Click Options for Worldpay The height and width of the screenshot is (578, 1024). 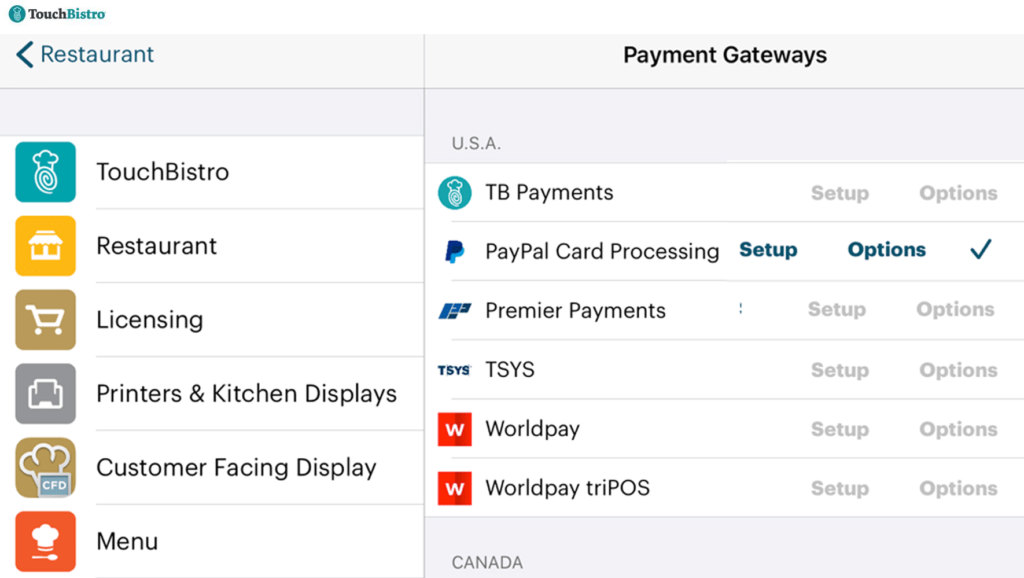(x=958, y=429)
